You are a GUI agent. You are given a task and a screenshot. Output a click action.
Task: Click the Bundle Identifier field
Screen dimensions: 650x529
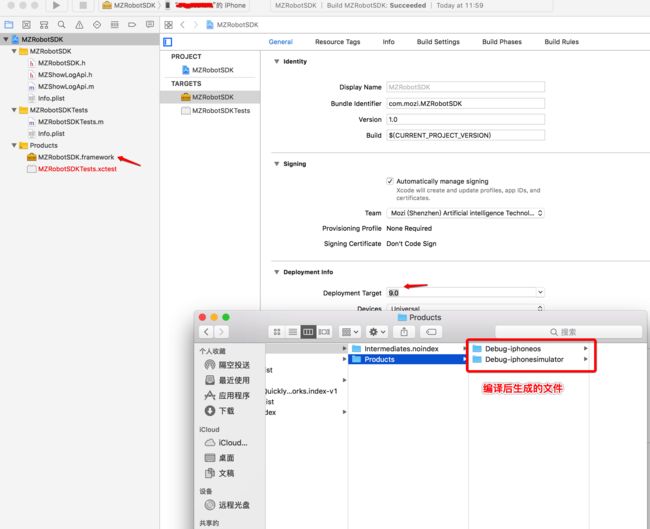(x=465, y=104)
